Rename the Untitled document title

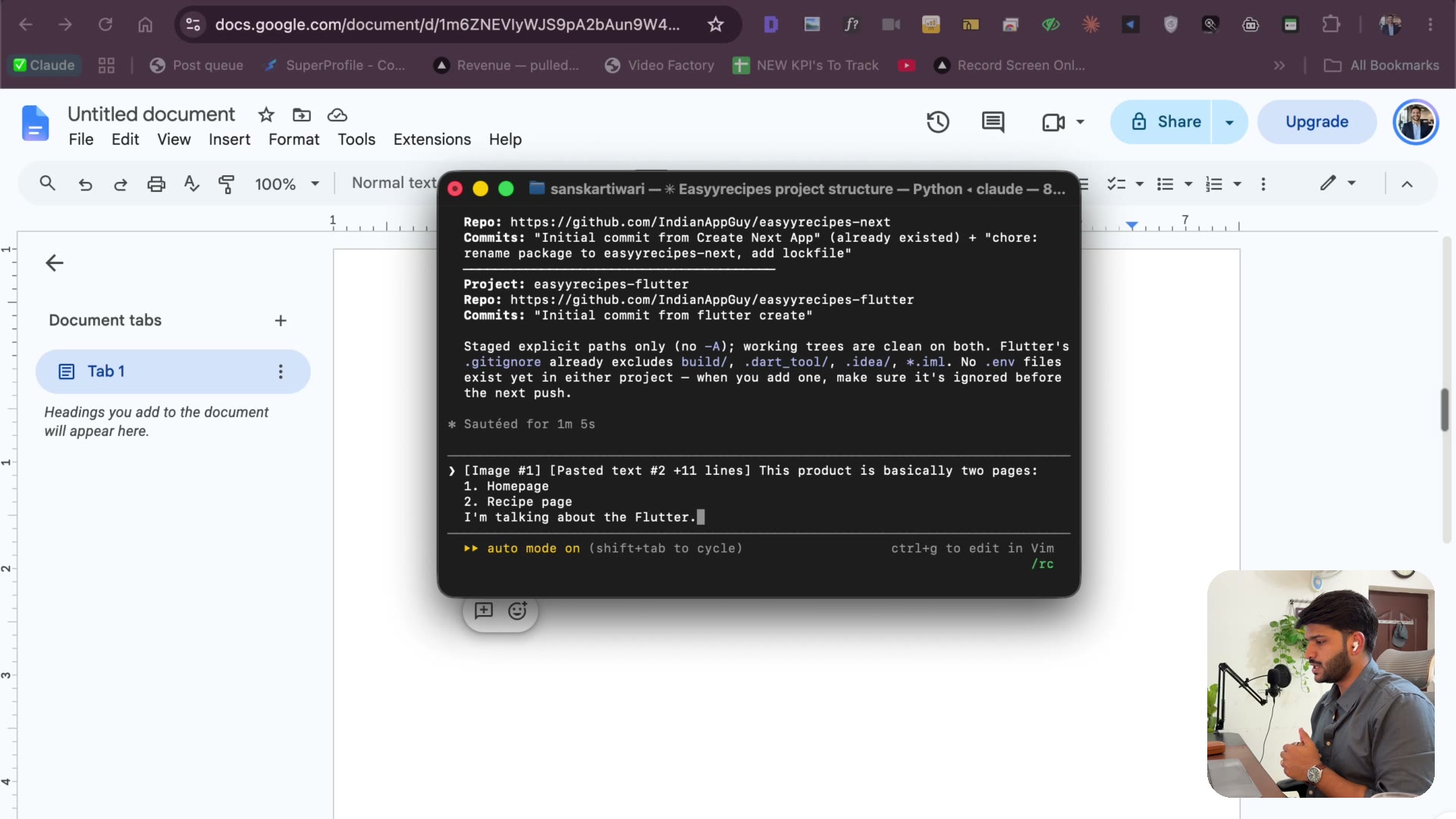pos(151,115)
